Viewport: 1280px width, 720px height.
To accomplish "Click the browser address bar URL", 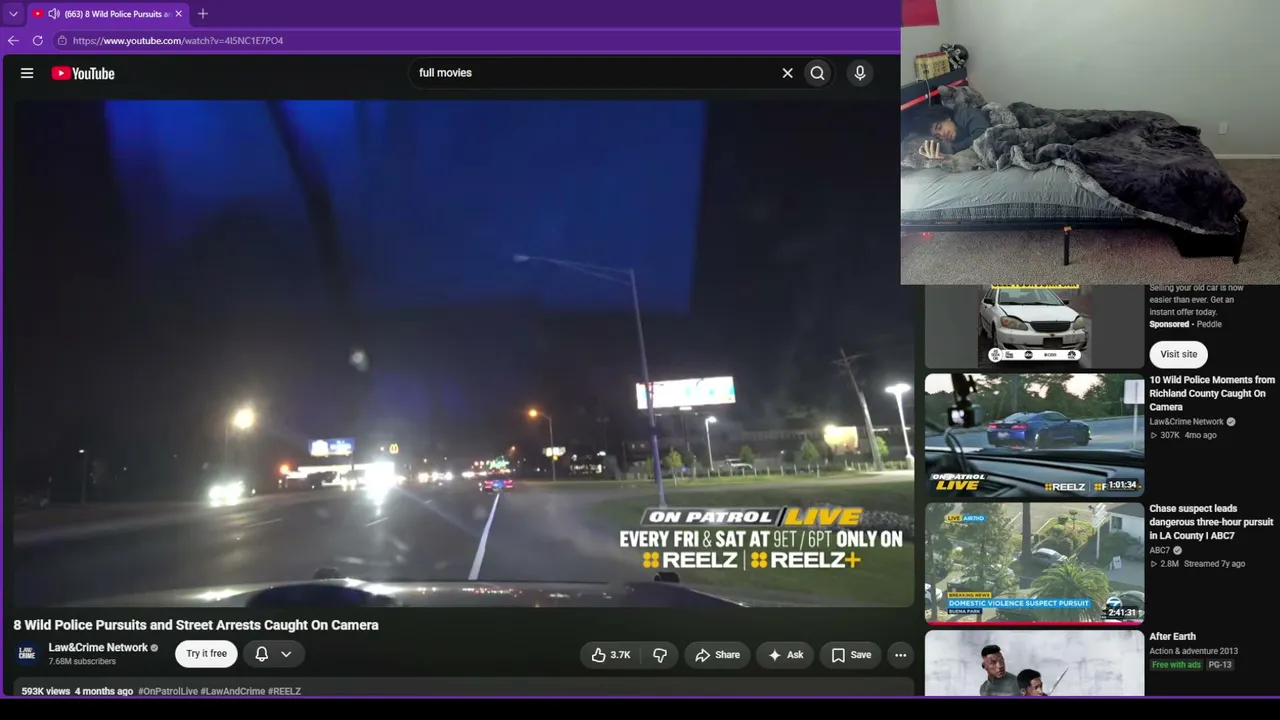I will pos(178,41).
